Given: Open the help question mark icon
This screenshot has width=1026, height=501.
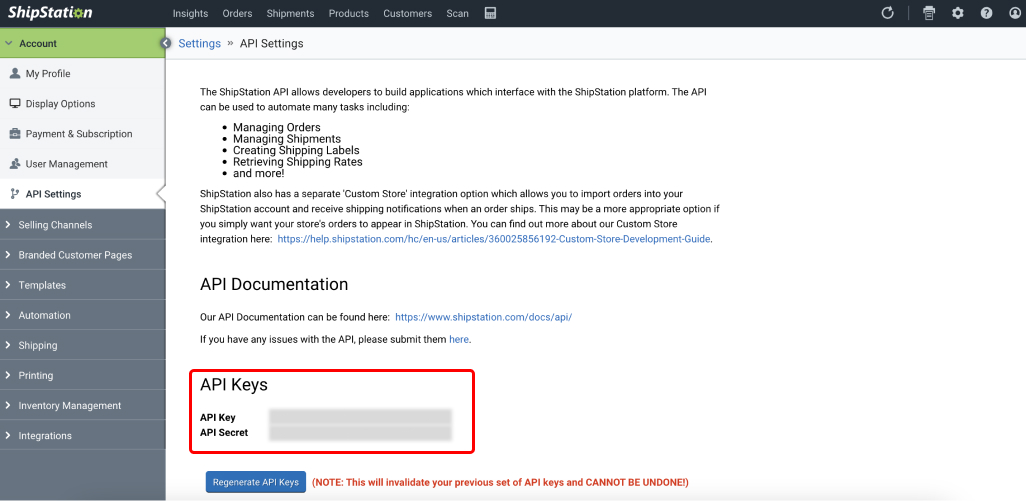Looking at the screenshot, I should pos(987,13).
